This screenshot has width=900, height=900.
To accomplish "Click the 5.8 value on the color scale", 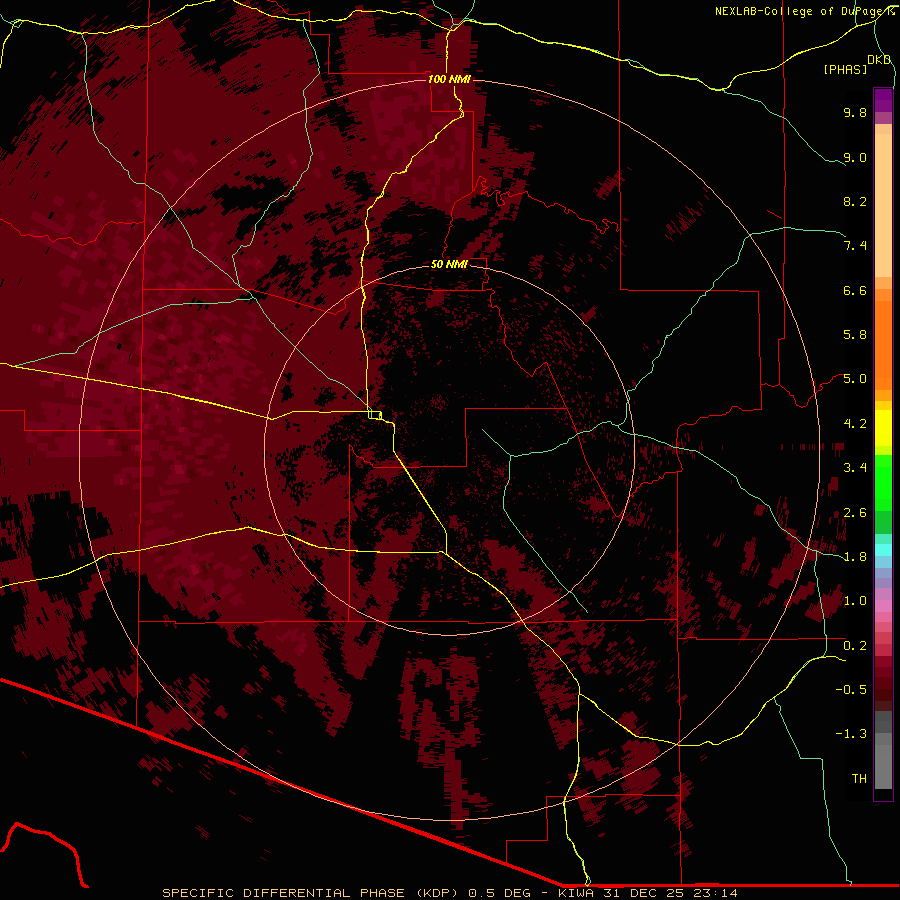I will [x=855, y=335].
